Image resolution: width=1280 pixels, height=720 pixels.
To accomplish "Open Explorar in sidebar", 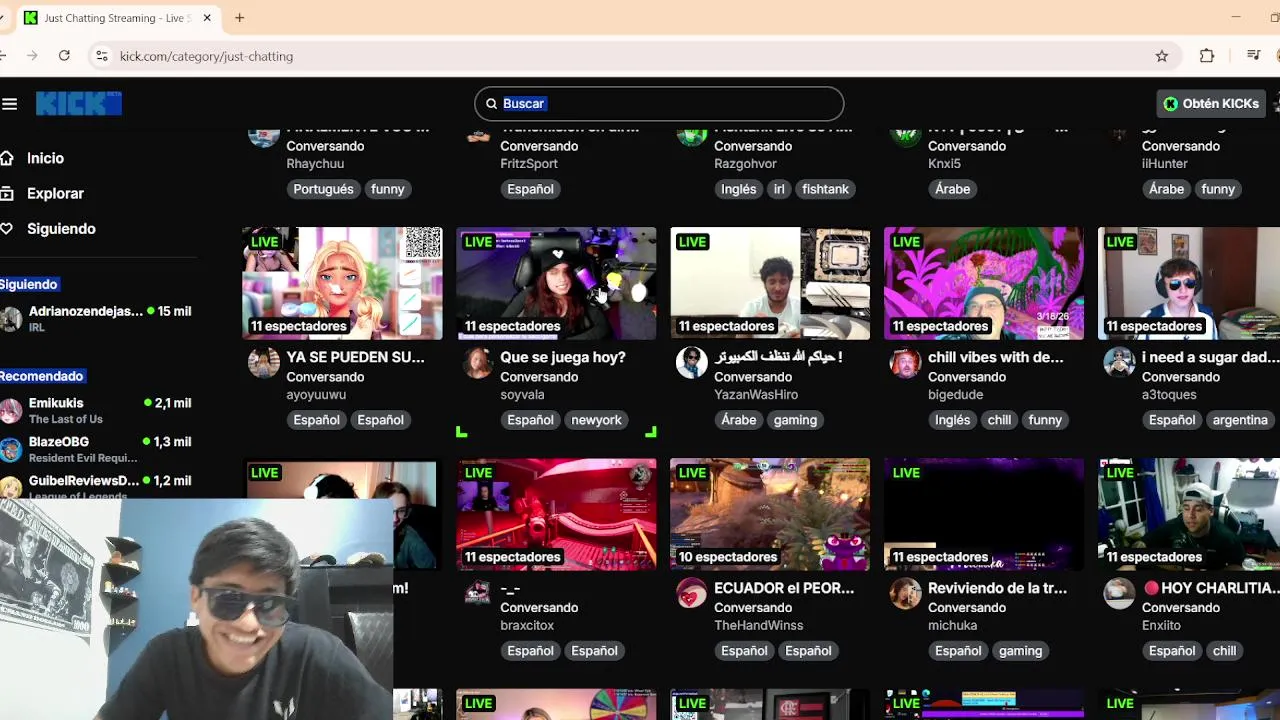I will click(55, 193).
